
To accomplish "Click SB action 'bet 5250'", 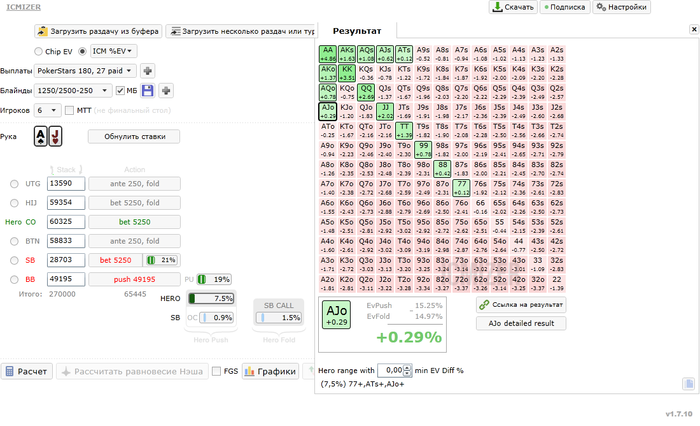I will (115, 260).
